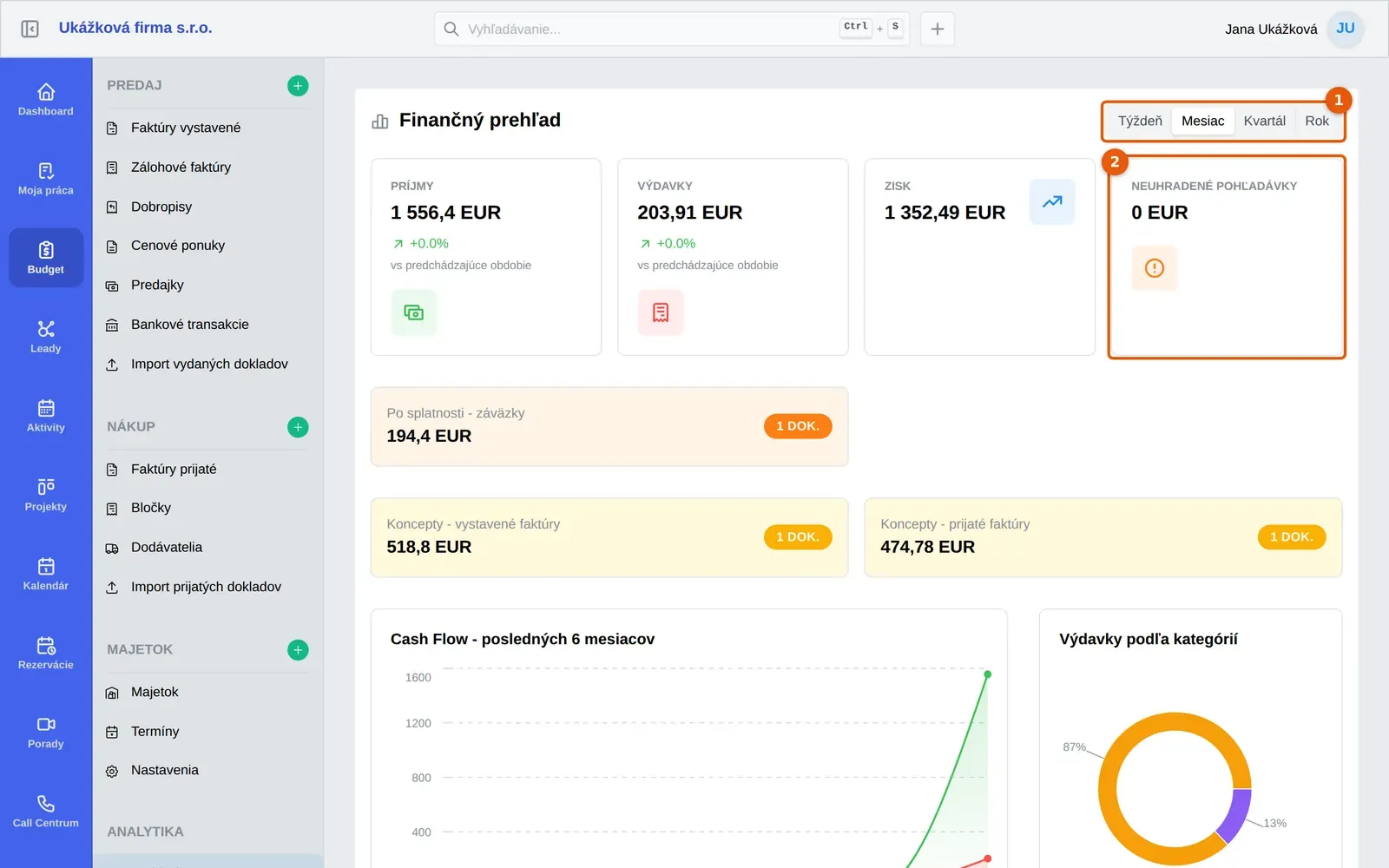1389x868 pixels.
Task: Click 1 DOK. badge on Po splatnosti
Action: [x=798, y=426]
